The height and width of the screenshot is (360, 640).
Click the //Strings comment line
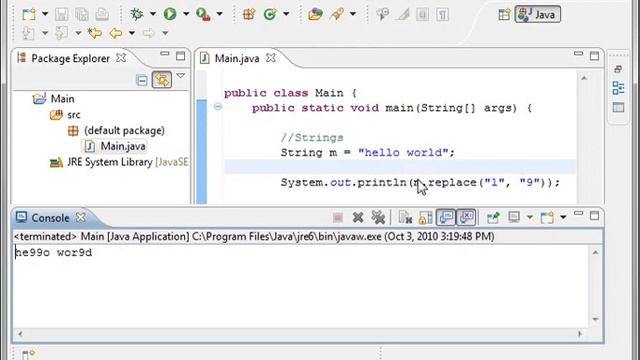click(x=312, y=138)
